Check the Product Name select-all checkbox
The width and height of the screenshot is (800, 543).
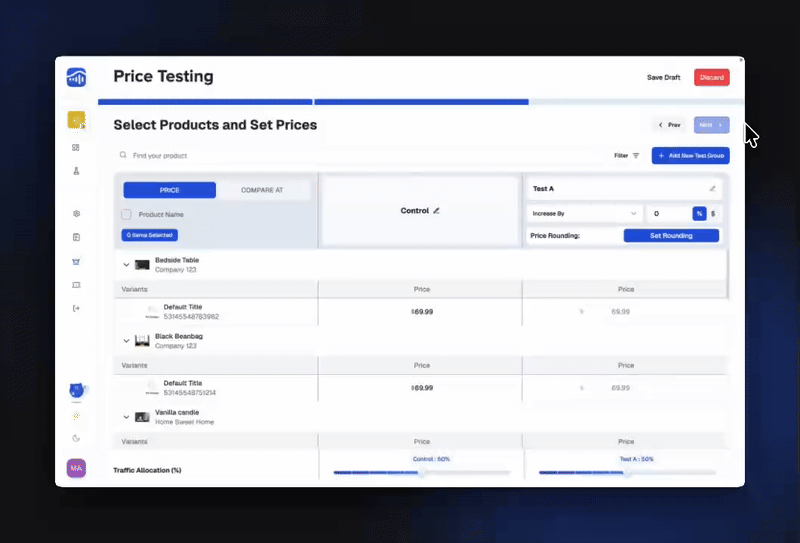click(127, 214)
